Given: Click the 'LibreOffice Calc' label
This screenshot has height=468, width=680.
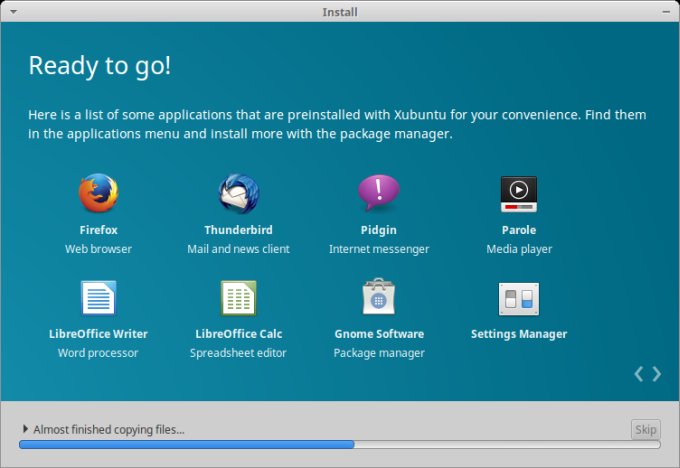Looking at the screenshot, I should point(239,334).
